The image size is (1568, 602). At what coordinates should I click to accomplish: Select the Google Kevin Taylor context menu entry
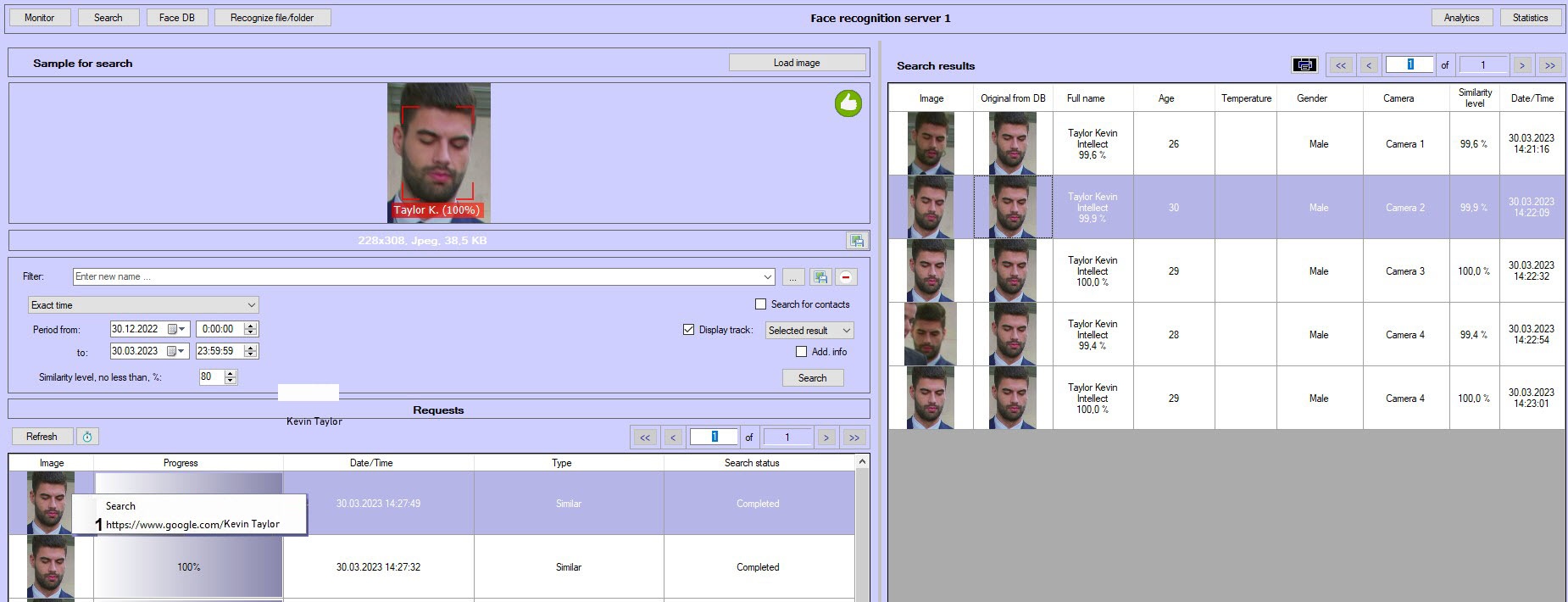coord(192,524)
